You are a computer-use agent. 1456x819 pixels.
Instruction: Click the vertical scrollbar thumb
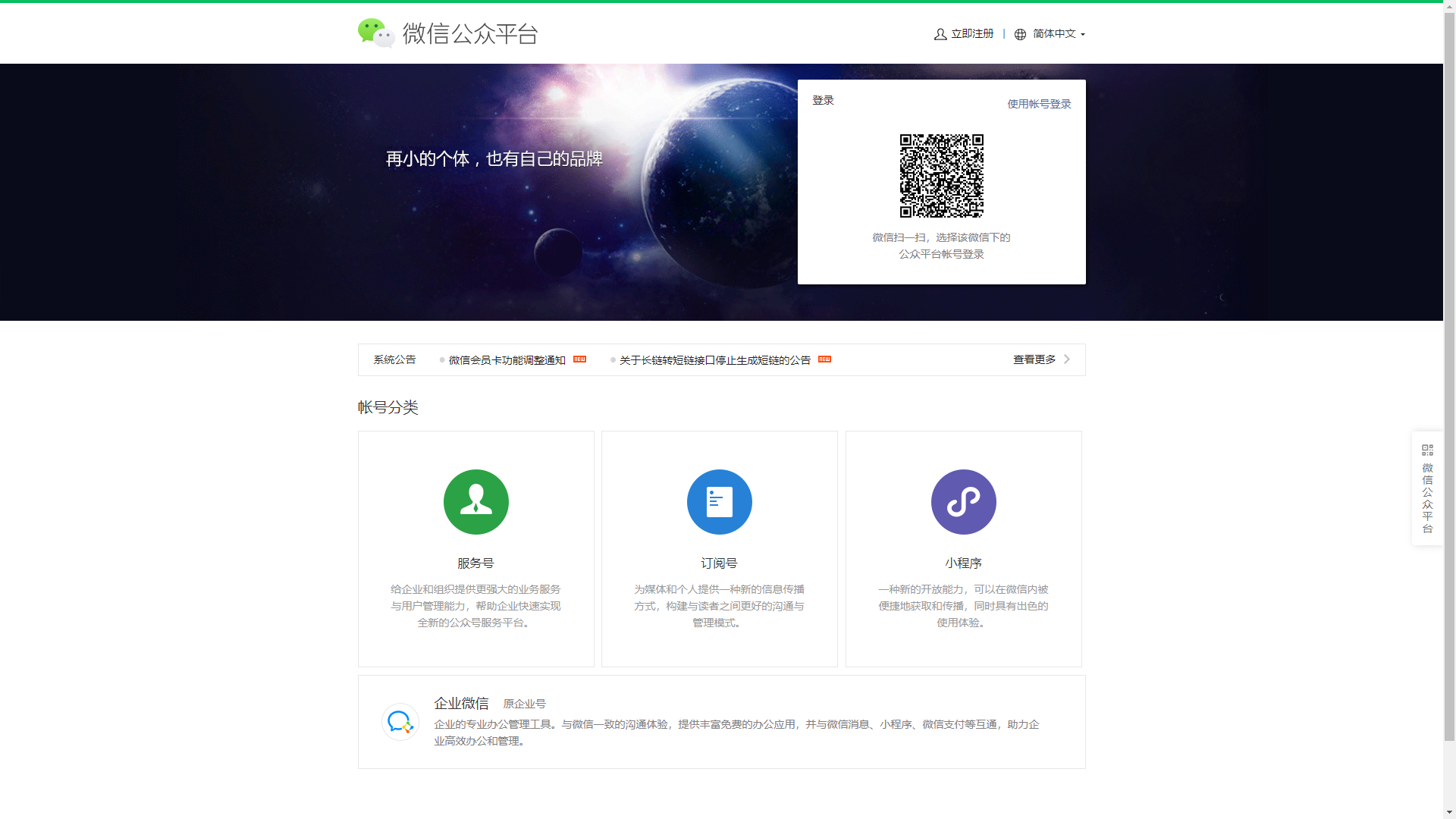pyautogui.click(x=1449, y=375)
